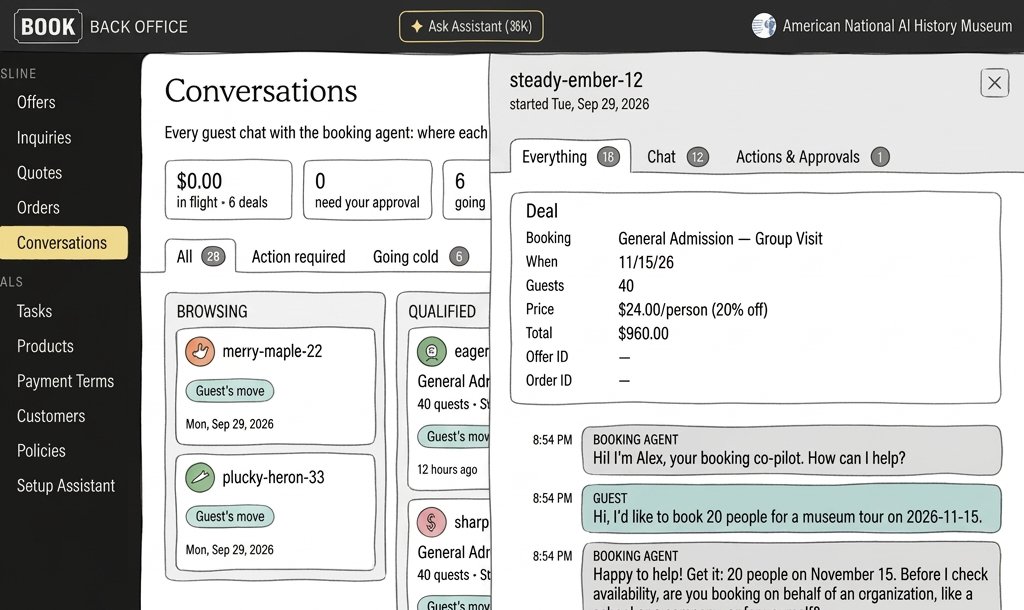Open Offers in the sidebar
Screen dimensions: 1024x610
point(36,103)
